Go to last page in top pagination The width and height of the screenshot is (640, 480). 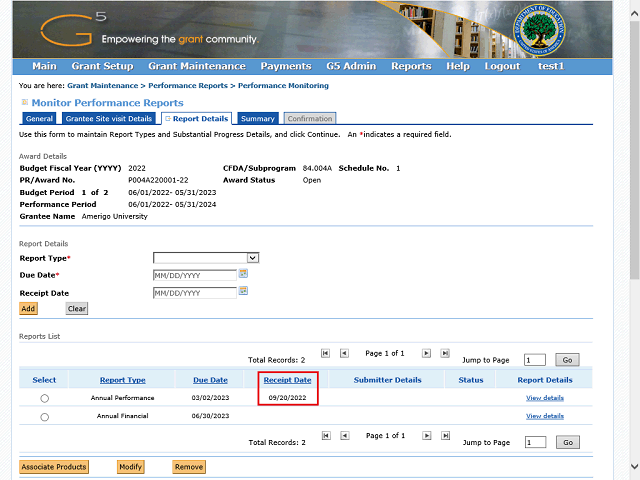pyautogui.click(x=446, y=353)
